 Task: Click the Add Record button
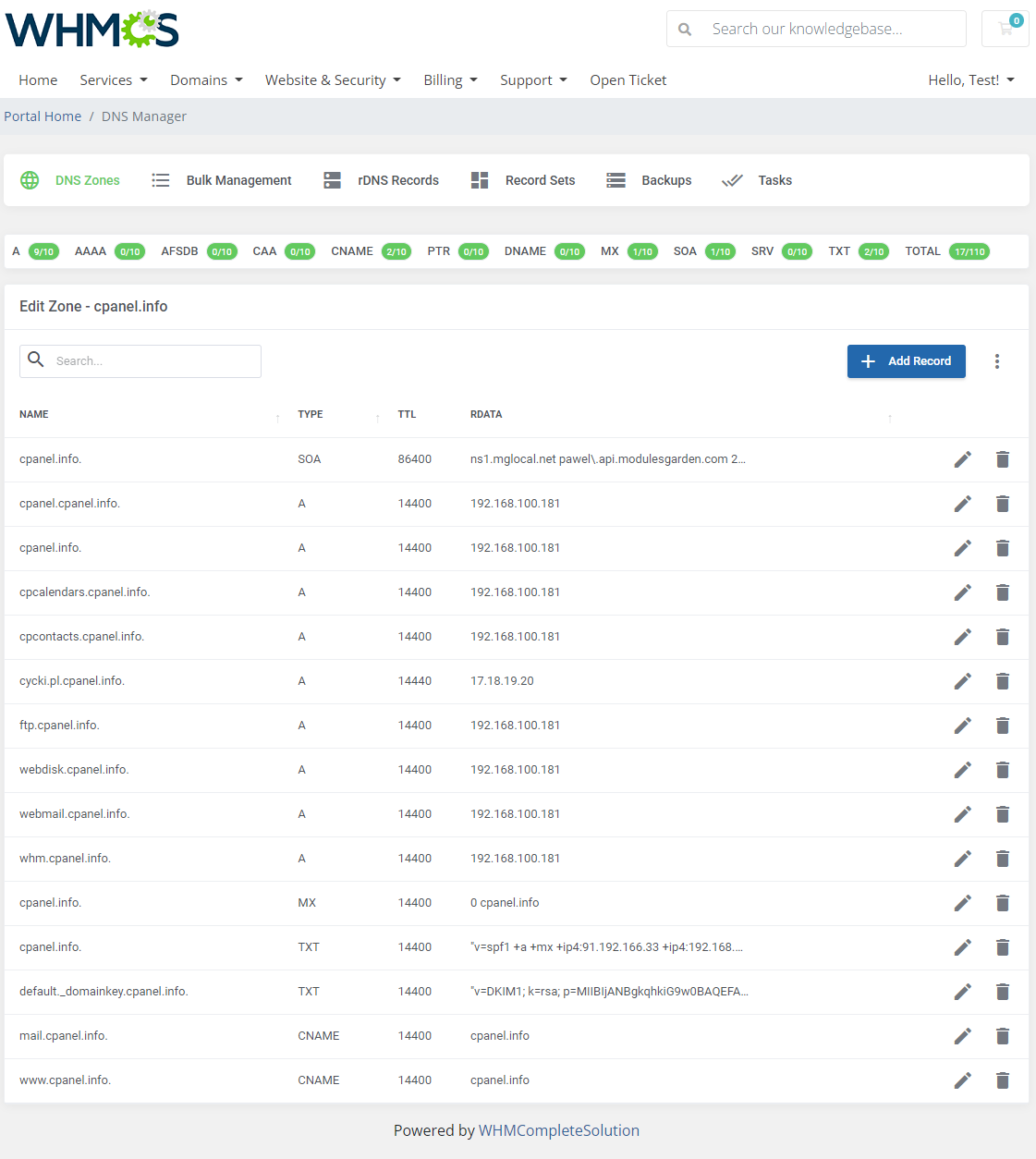(907, 361)
